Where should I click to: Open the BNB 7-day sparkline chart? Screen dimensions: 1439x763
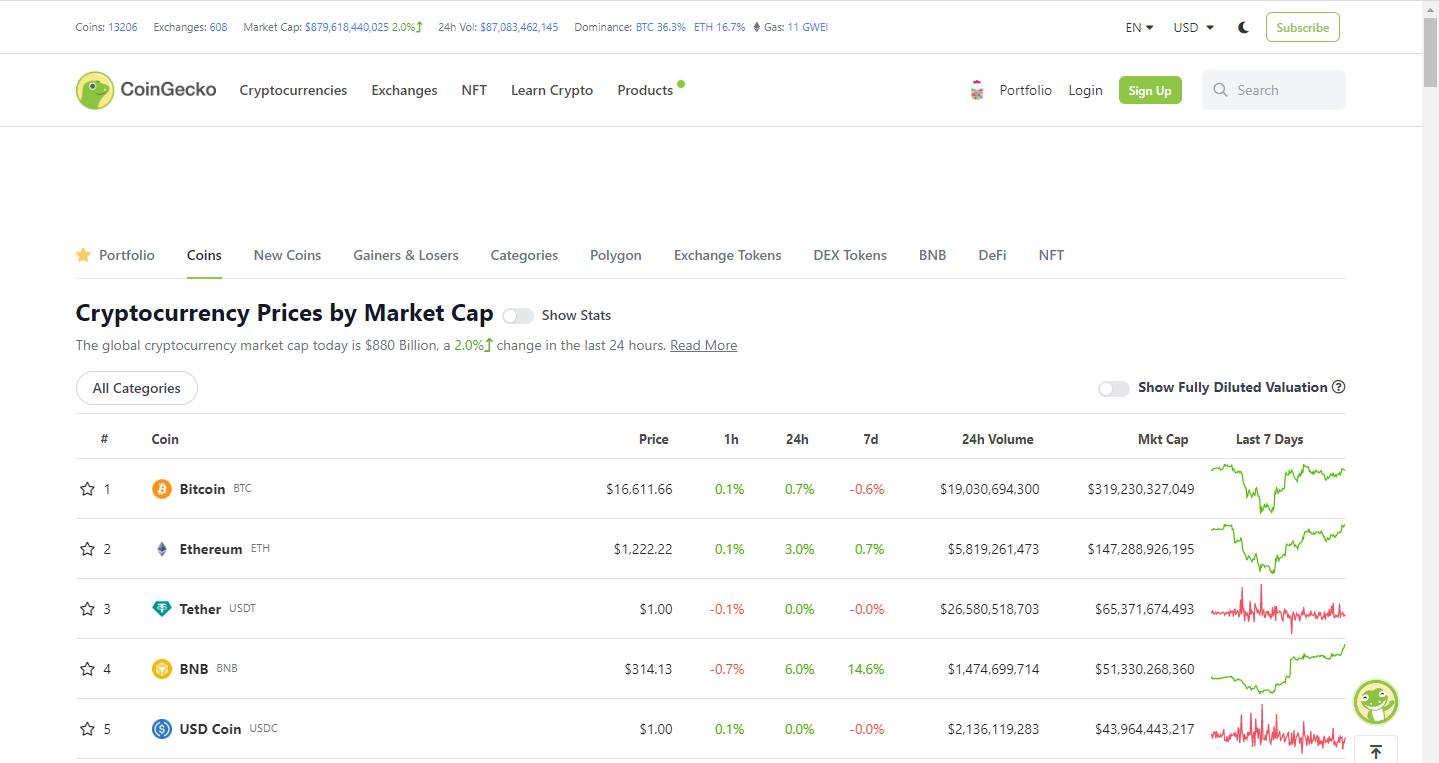(x=1278, y=669)
